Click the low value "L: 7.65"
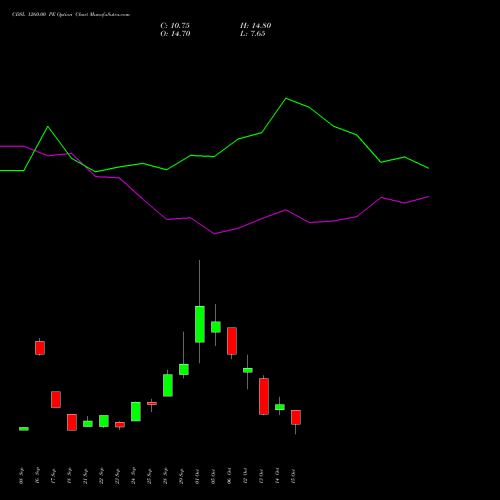This screenshot has height=500, width=500. pos(253,34)
